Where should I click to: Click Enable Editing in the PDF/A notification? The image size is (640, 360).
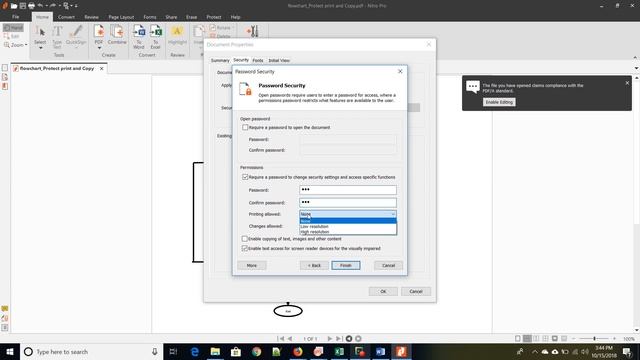499,102
